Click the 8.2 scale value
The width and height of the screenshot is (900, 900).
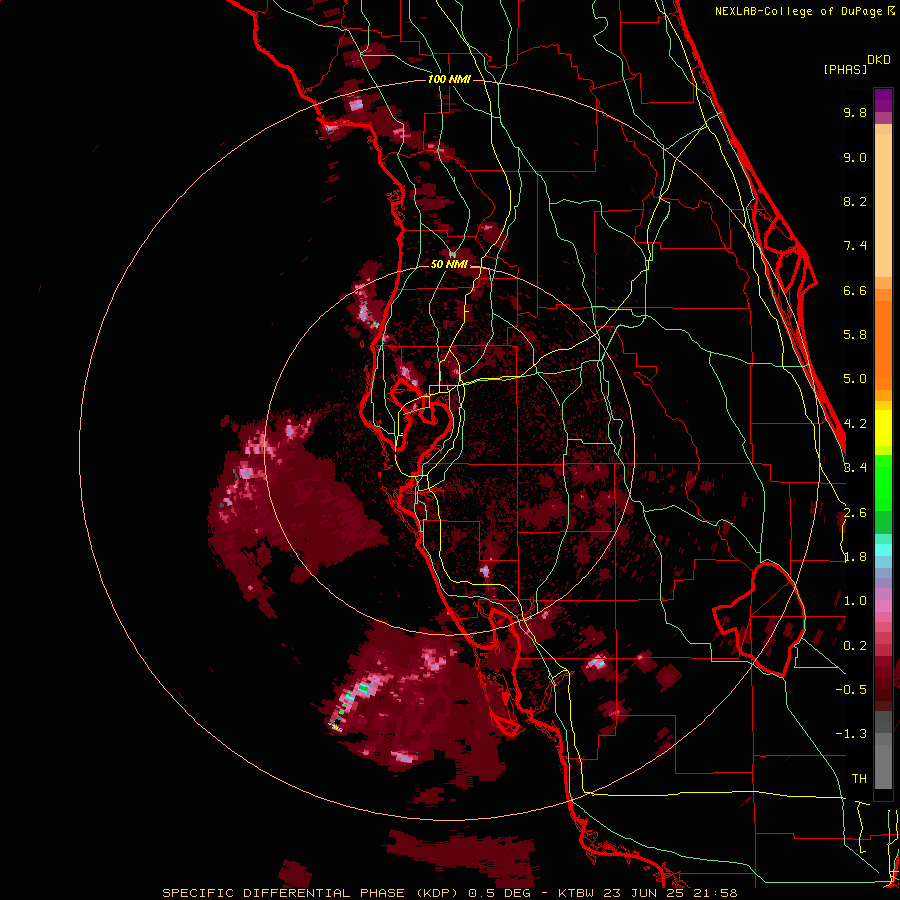pyautogui.click(x=855, y=201)
